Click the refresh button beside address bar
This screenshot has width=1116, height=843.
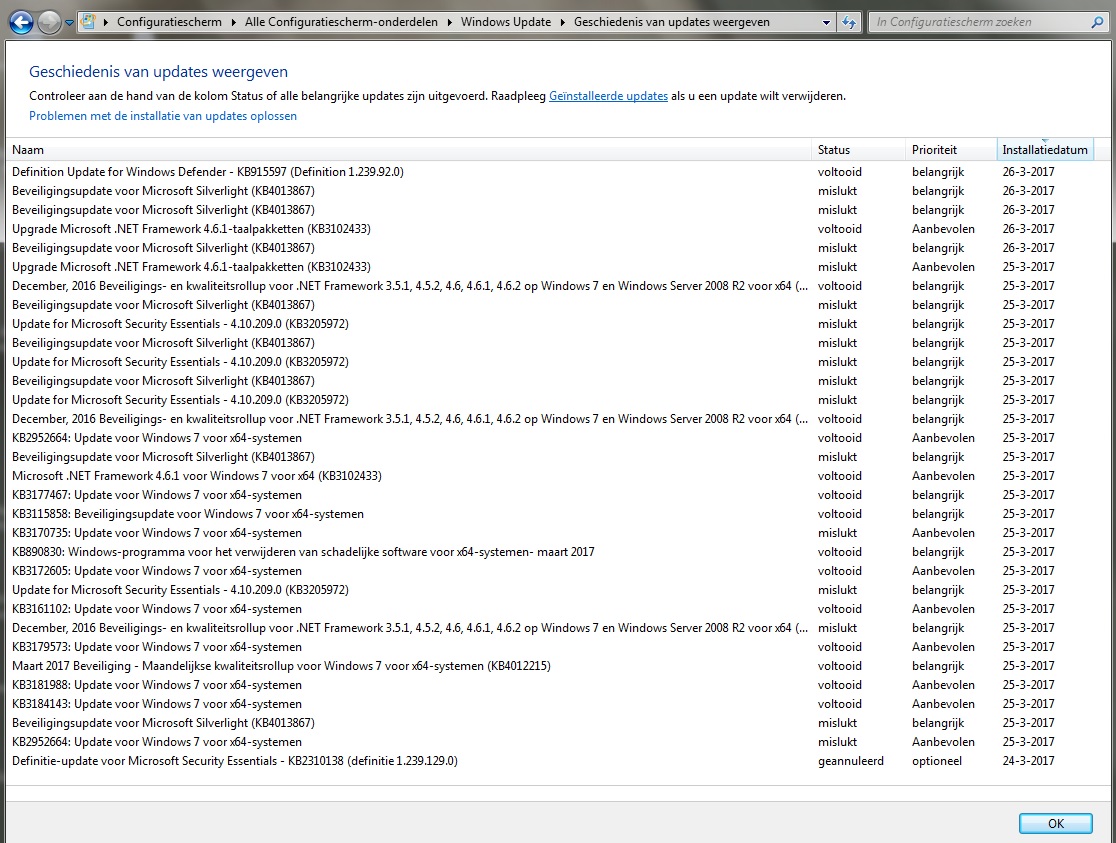tap(848, 22)
